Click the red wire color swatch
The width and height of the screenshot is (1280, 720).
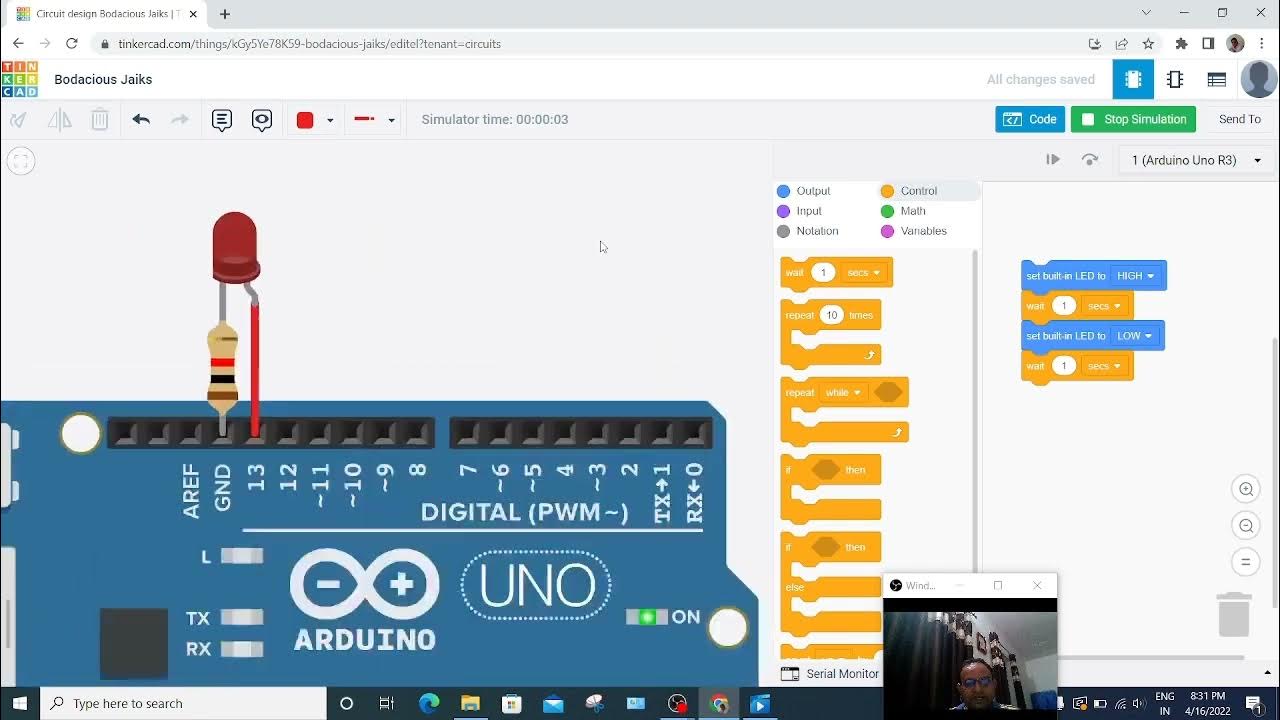[x=305, y=120]
